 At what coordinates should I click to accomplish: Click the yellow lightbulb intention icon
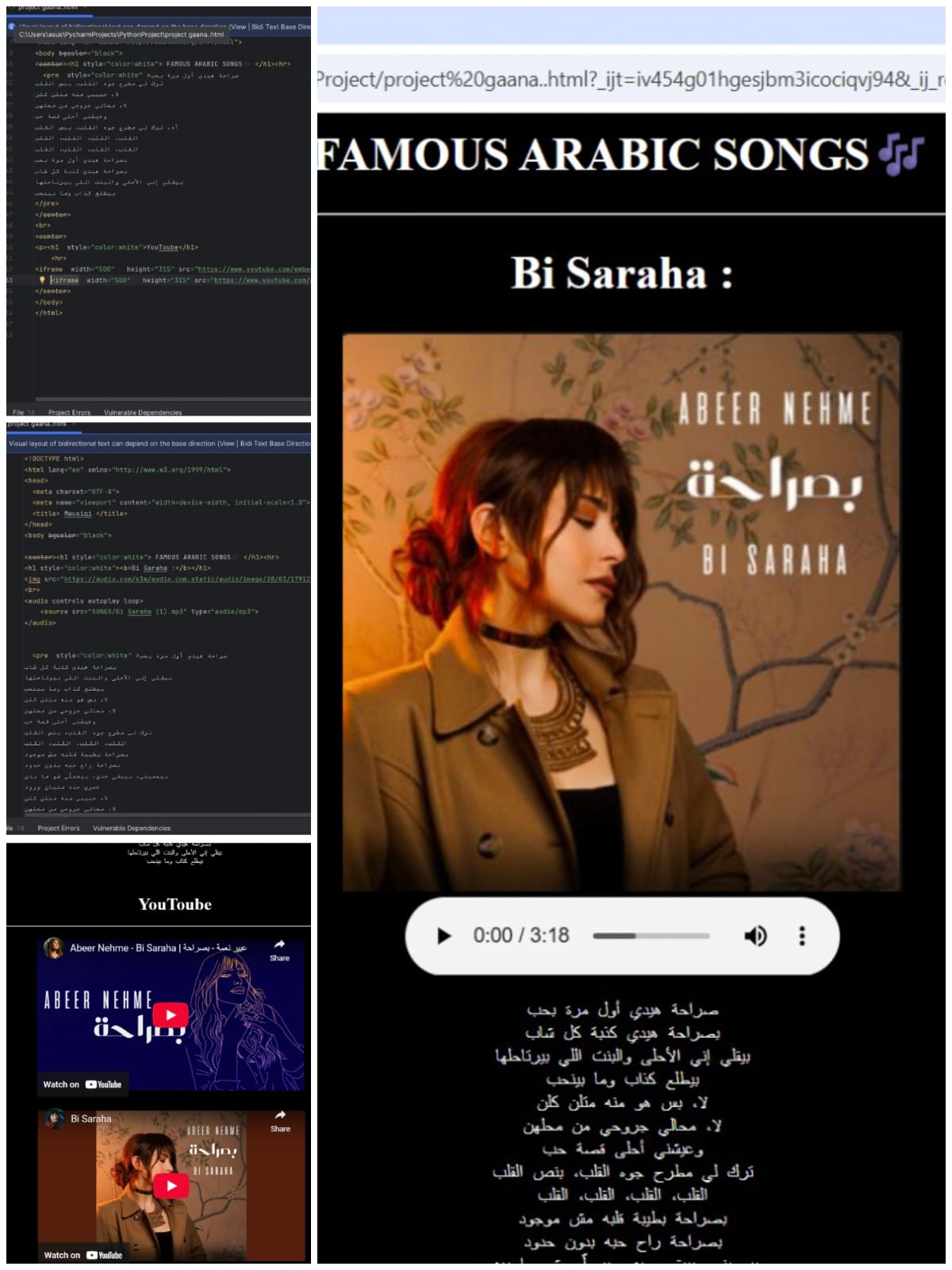pos(42,280)
